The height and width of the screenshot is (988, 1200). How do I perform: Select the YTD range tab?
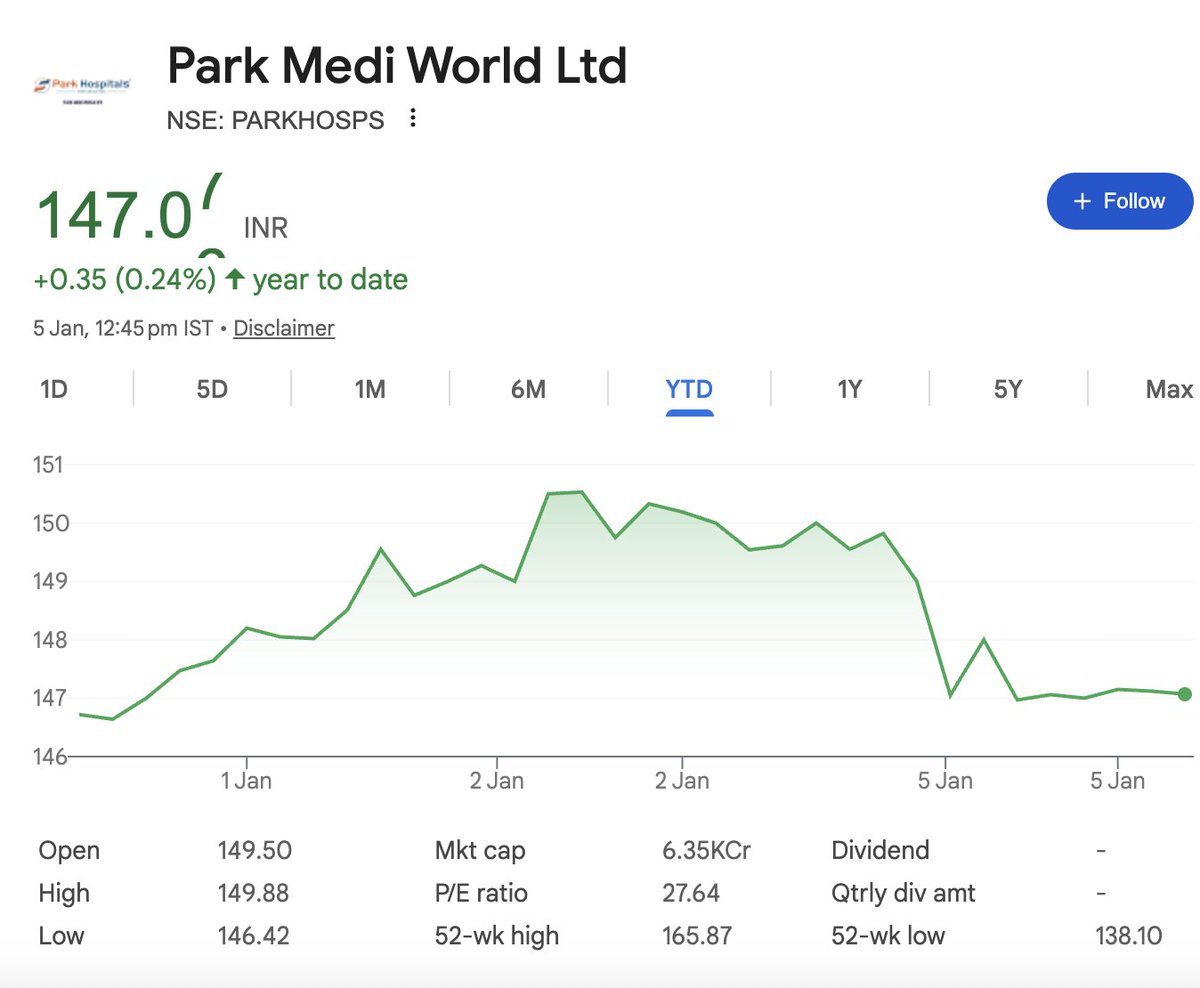689,389
